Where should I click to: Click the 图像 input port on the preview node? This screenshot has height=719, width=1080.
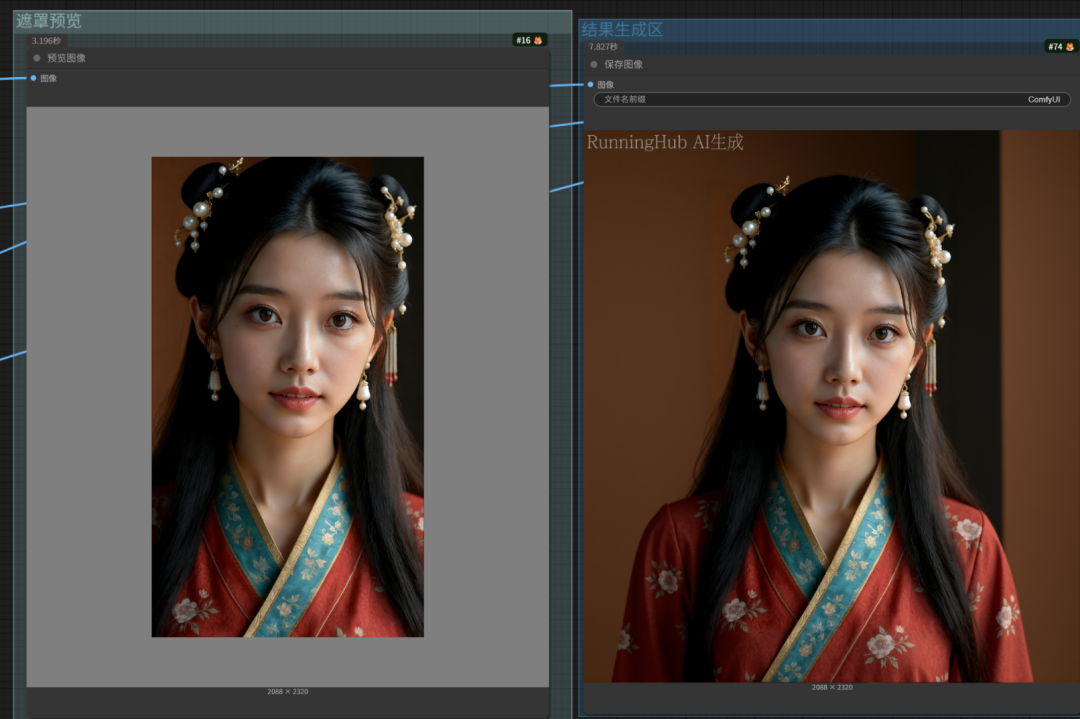[33, 78]
